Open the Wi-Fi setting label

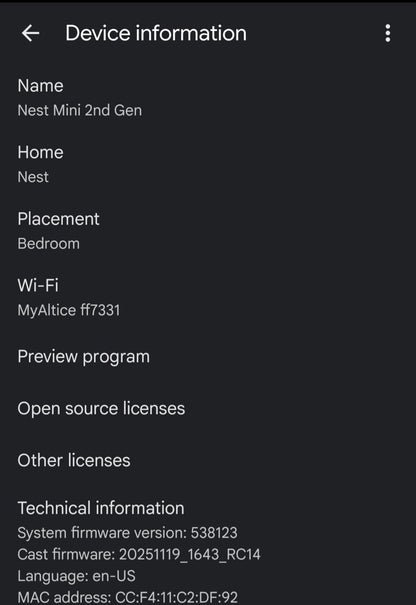pos(38,286)
